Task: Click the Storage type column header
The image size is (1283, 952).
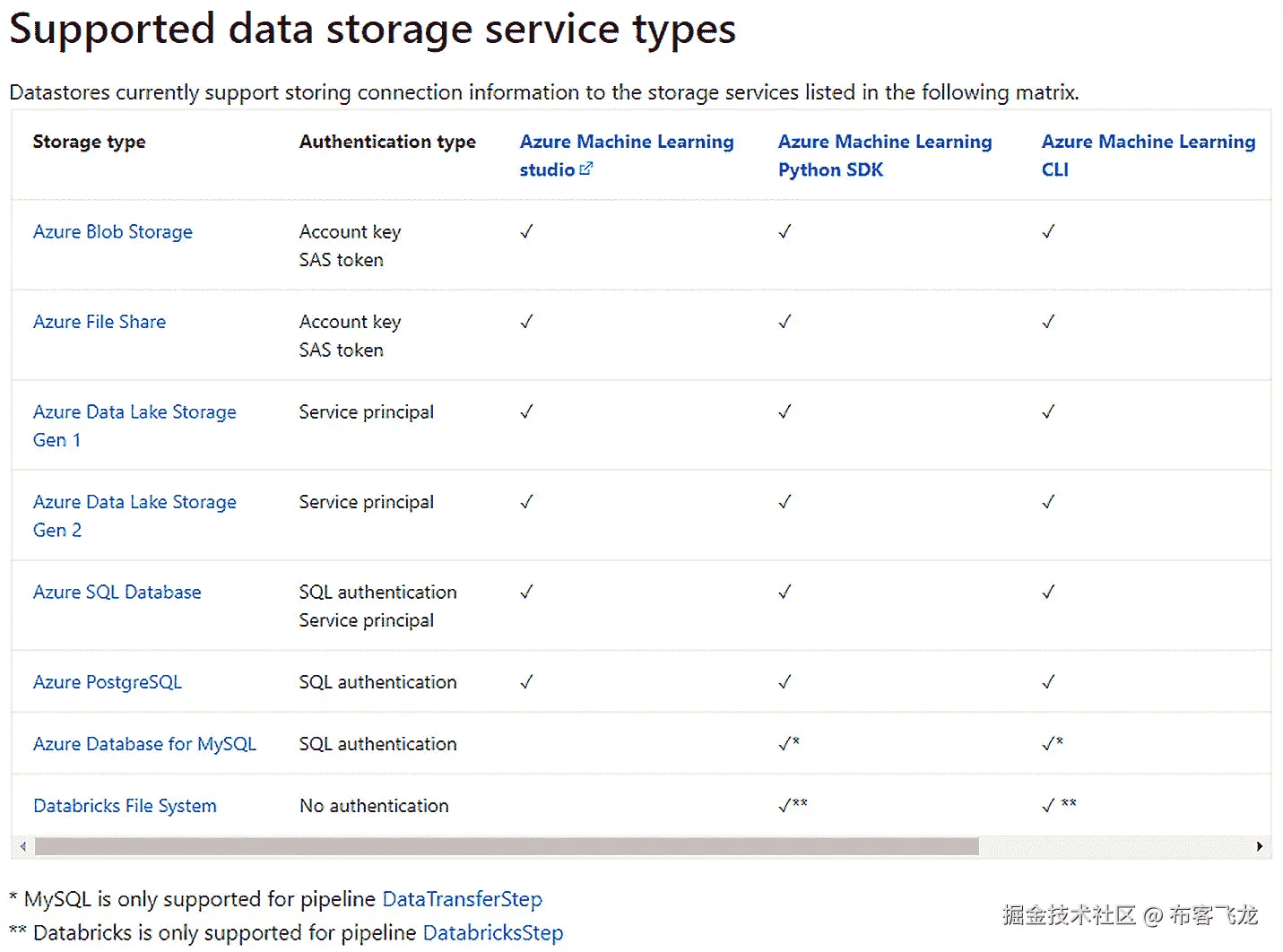Action: (x=89, y=143)
